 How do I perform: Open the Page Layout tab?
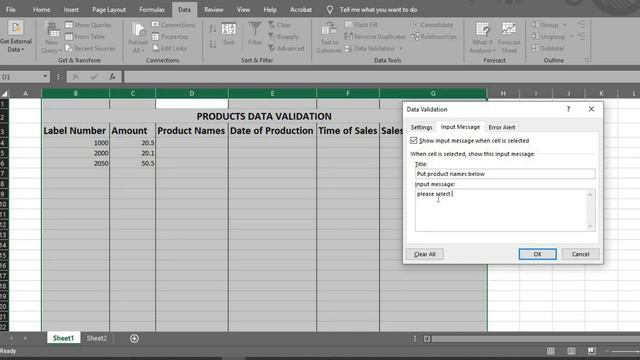click(109, 9)
